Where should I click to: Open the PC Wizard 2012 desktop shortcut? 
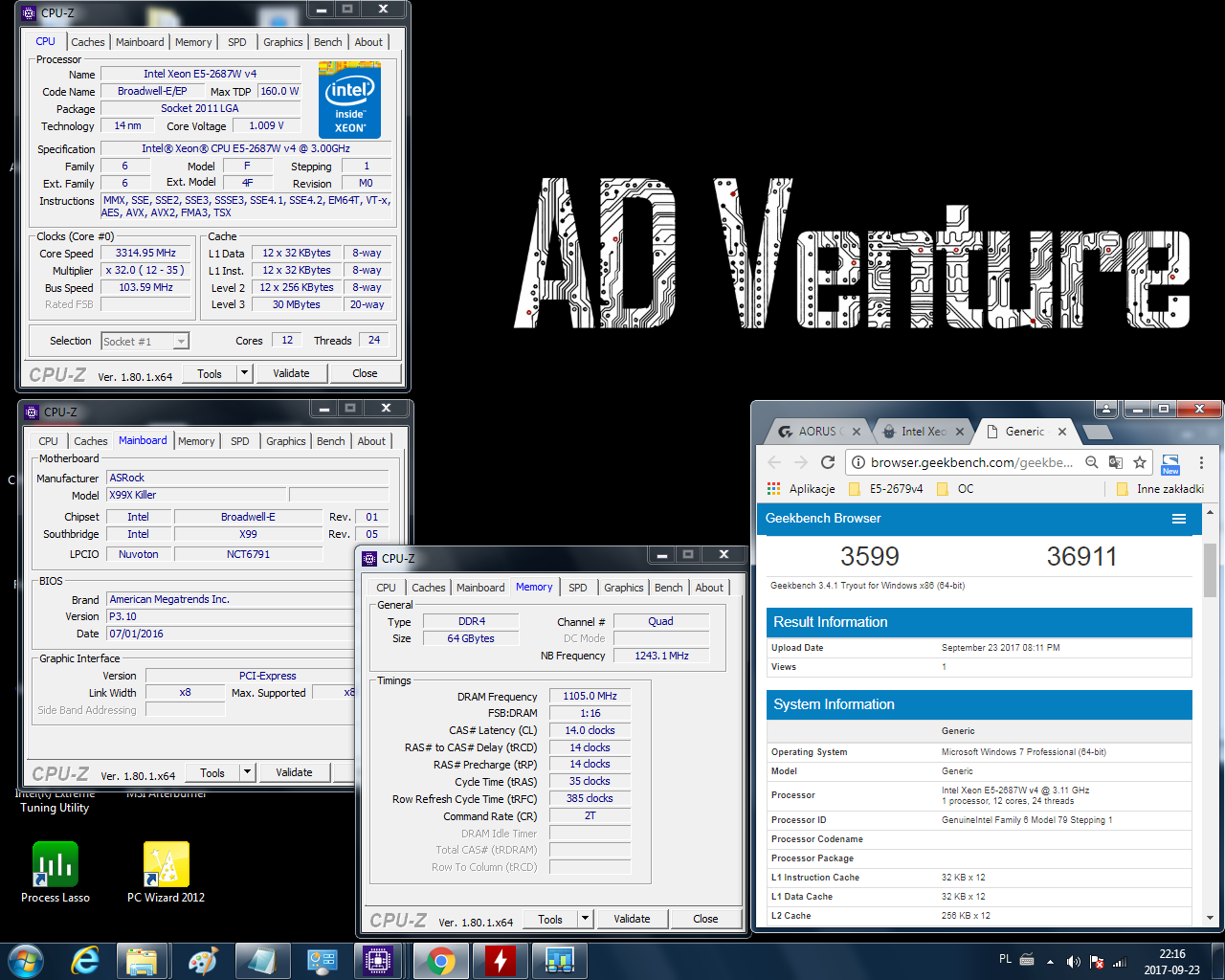point(166,872)
